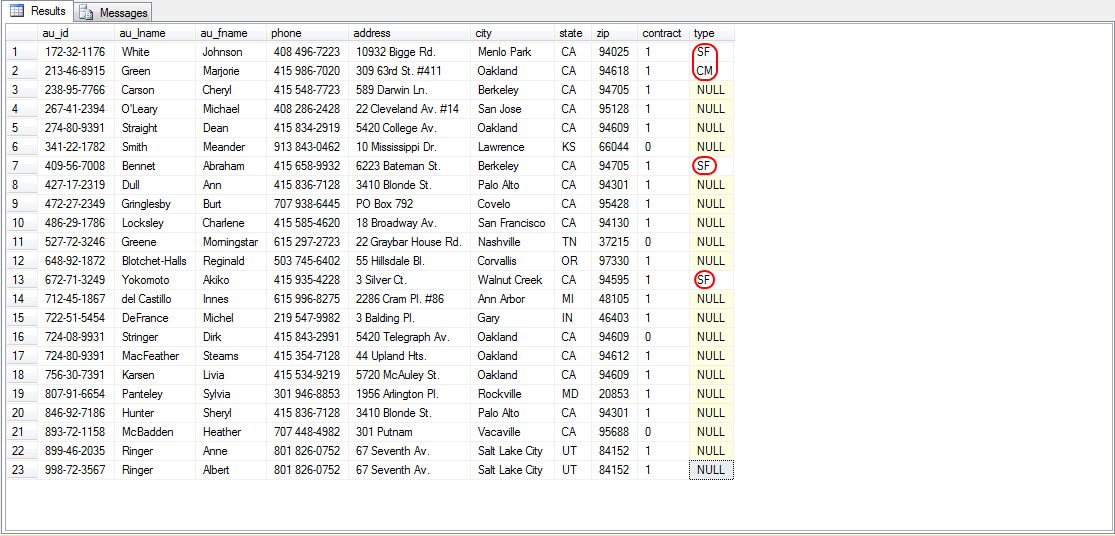Click the last name cell White
This screenshot has width=1115, height=536.
point(154,52)
